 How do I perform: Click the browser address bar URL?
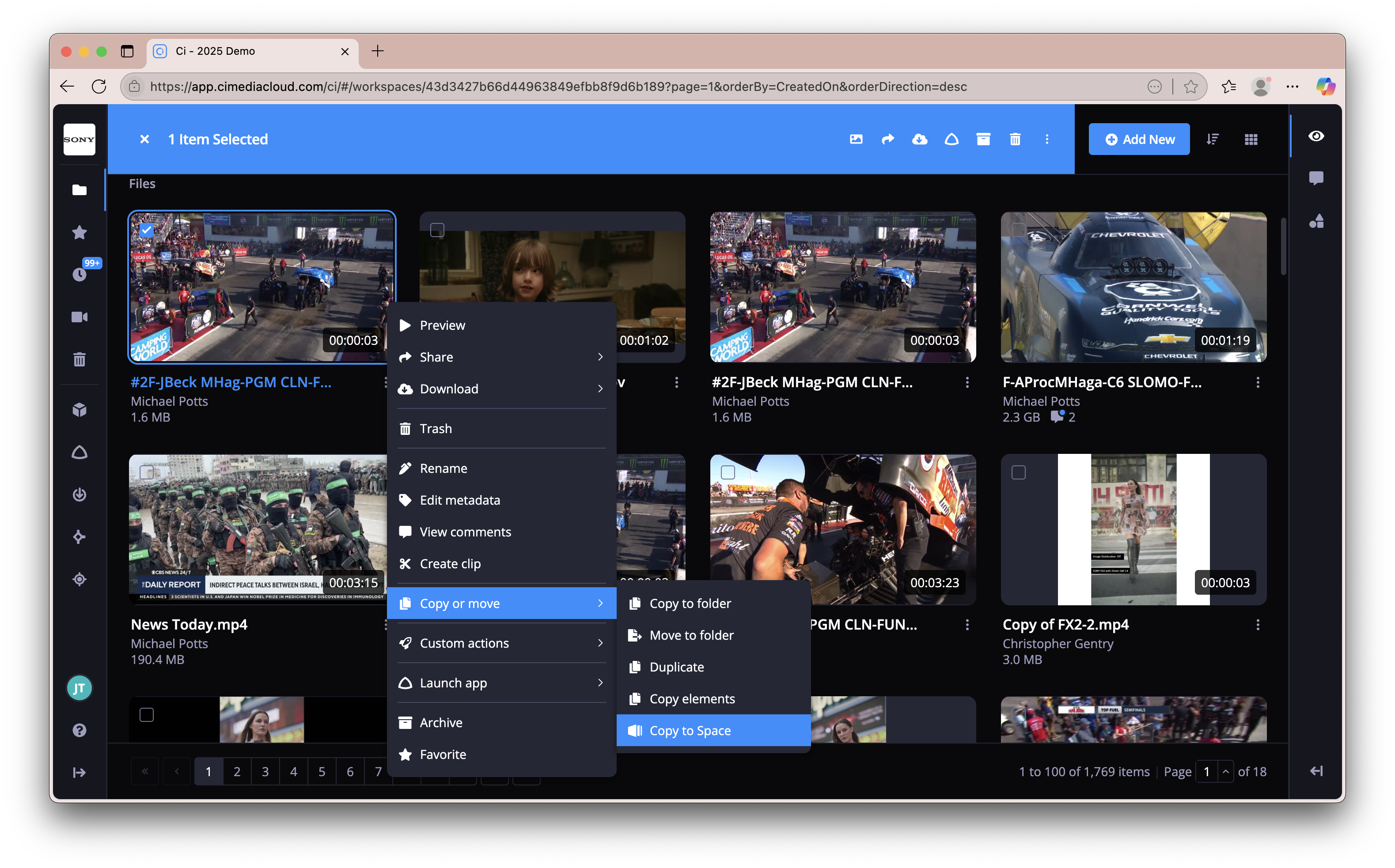pos(558,87)
